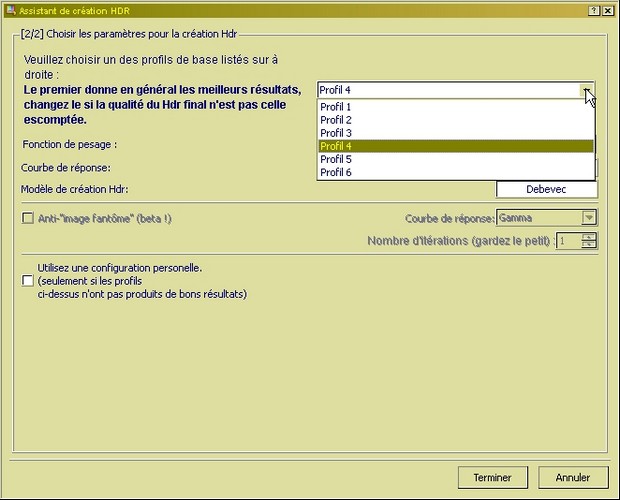This screenshot has width=620, height=500.
Task: Click the Annuler button
Action: click(x=573, y=477)
